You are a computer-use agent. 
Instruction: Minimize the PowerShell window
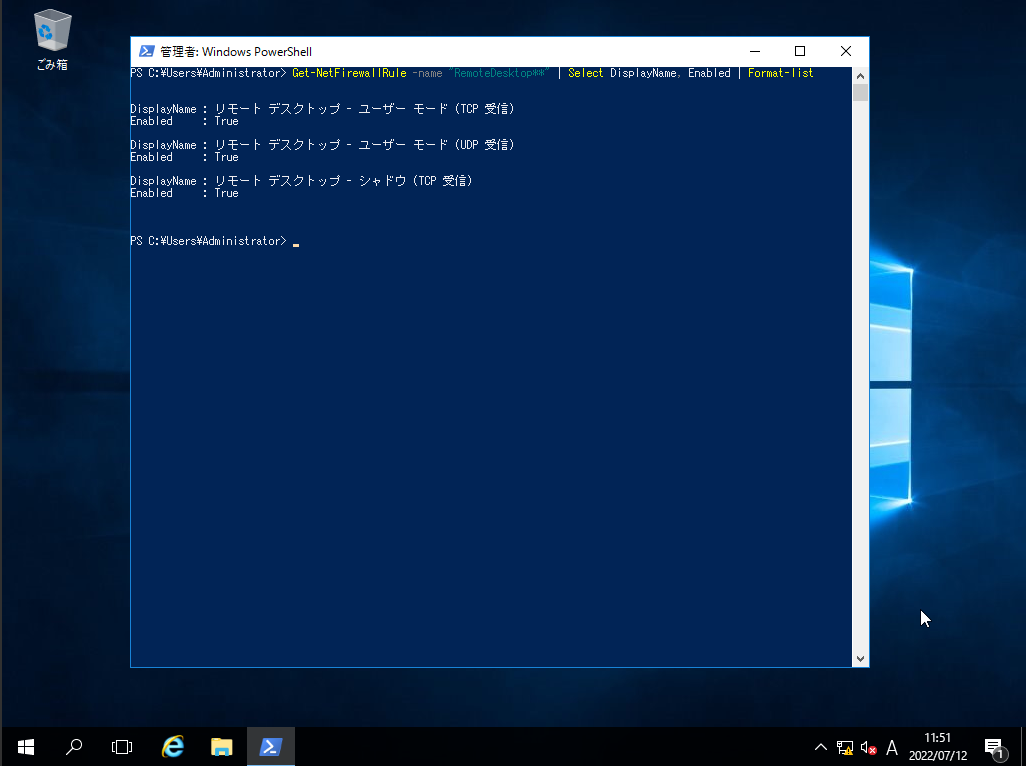click(x=753, y=51)
